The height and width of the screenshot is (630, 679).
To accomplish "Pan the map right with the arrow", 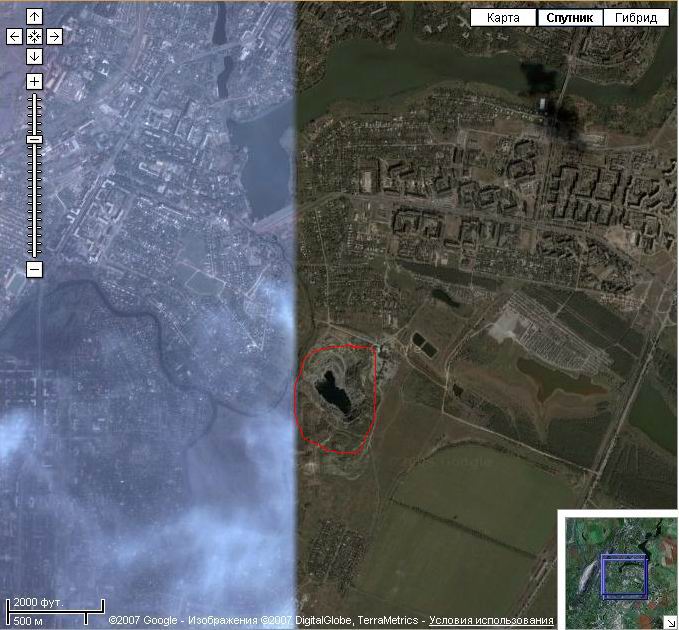I will 54,36.
